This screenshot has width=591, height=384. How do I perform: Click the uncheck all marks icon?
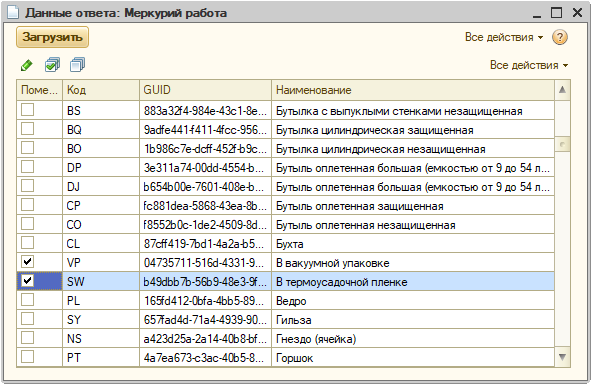[77, 65]
